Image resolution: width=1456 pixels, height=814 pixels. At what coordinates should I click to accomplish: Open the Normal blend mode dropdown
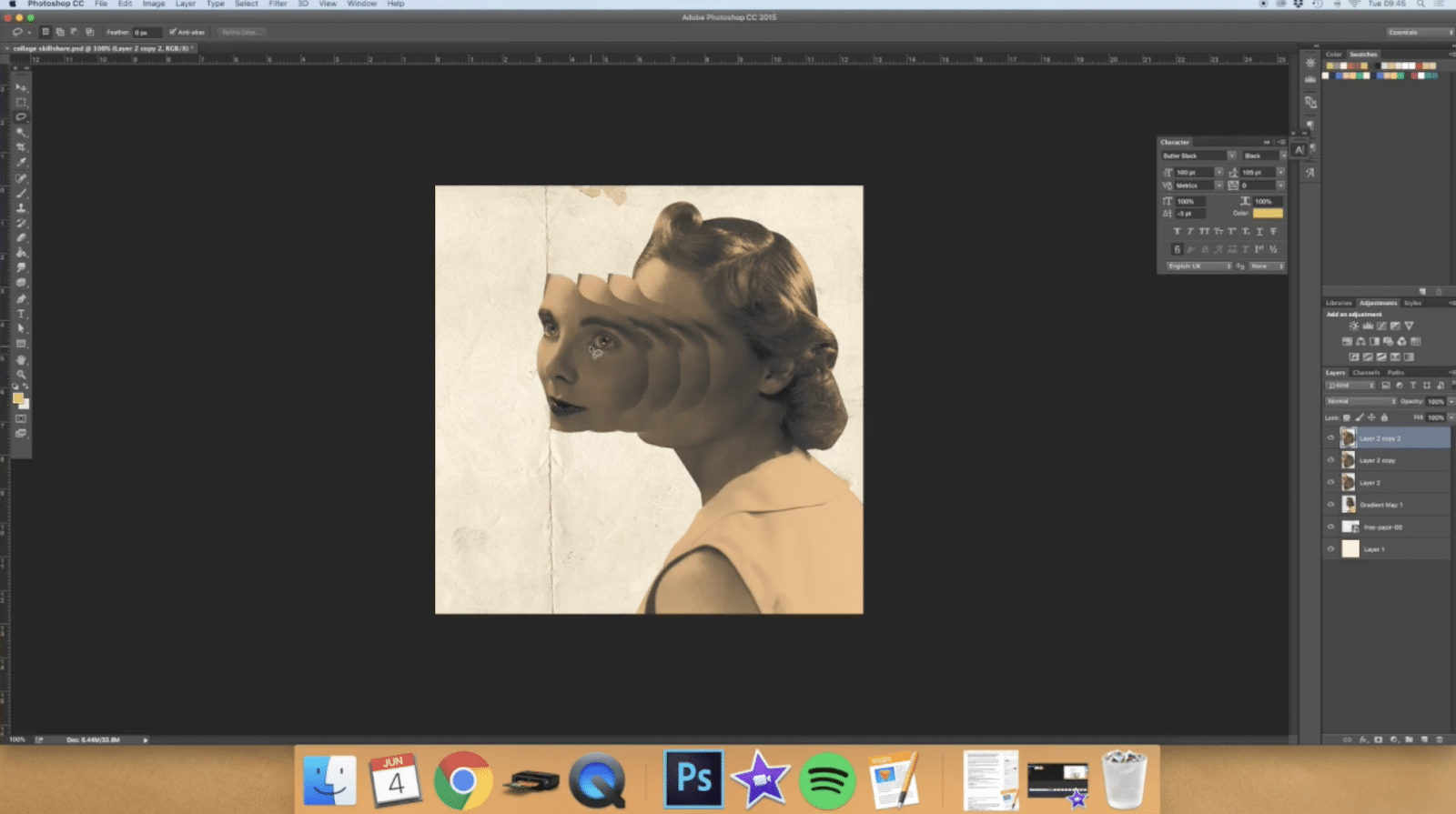pos(1360,401)
